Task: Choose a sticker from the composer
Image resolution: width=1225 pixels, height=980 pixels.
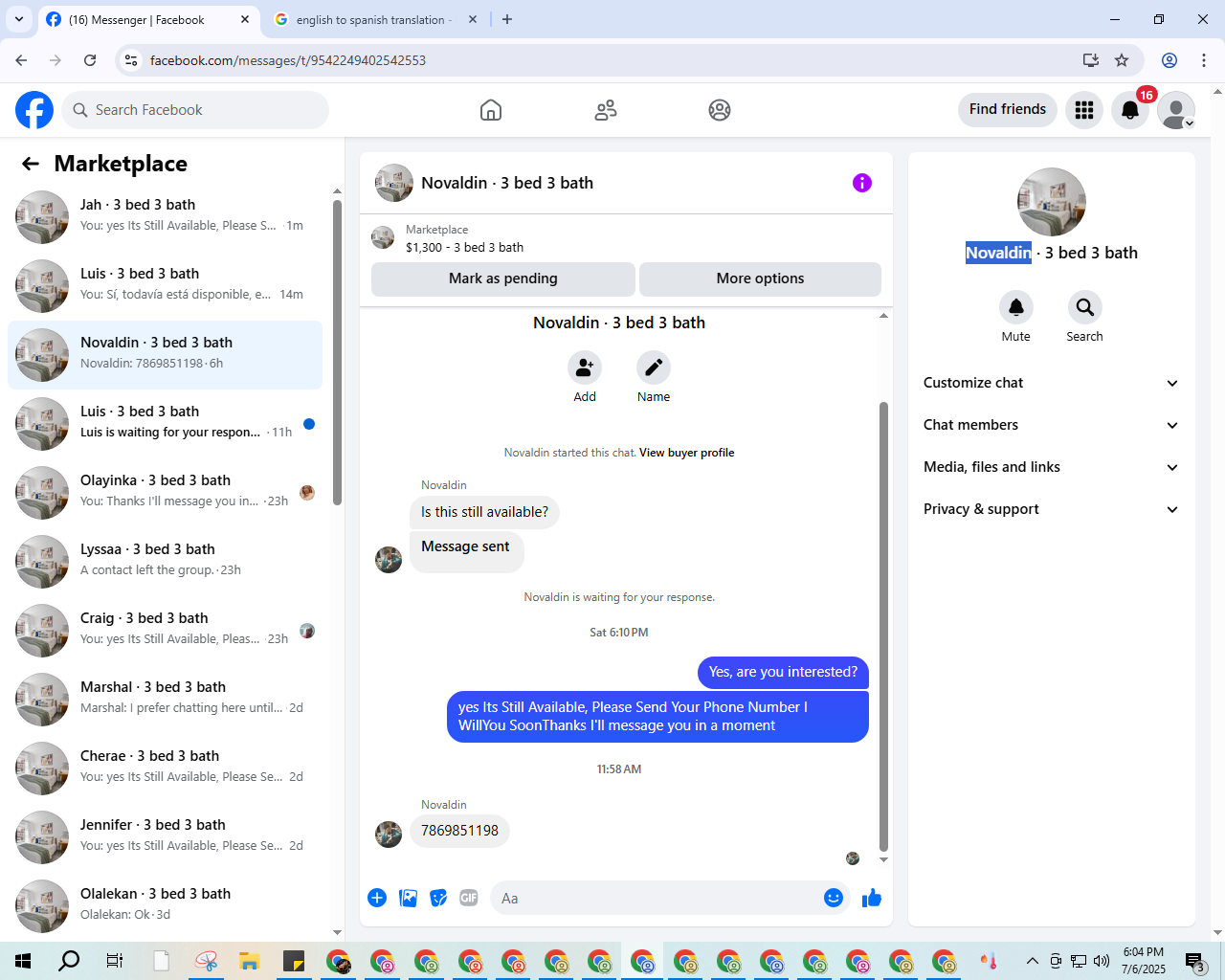Action: click(x=439, y=898)
